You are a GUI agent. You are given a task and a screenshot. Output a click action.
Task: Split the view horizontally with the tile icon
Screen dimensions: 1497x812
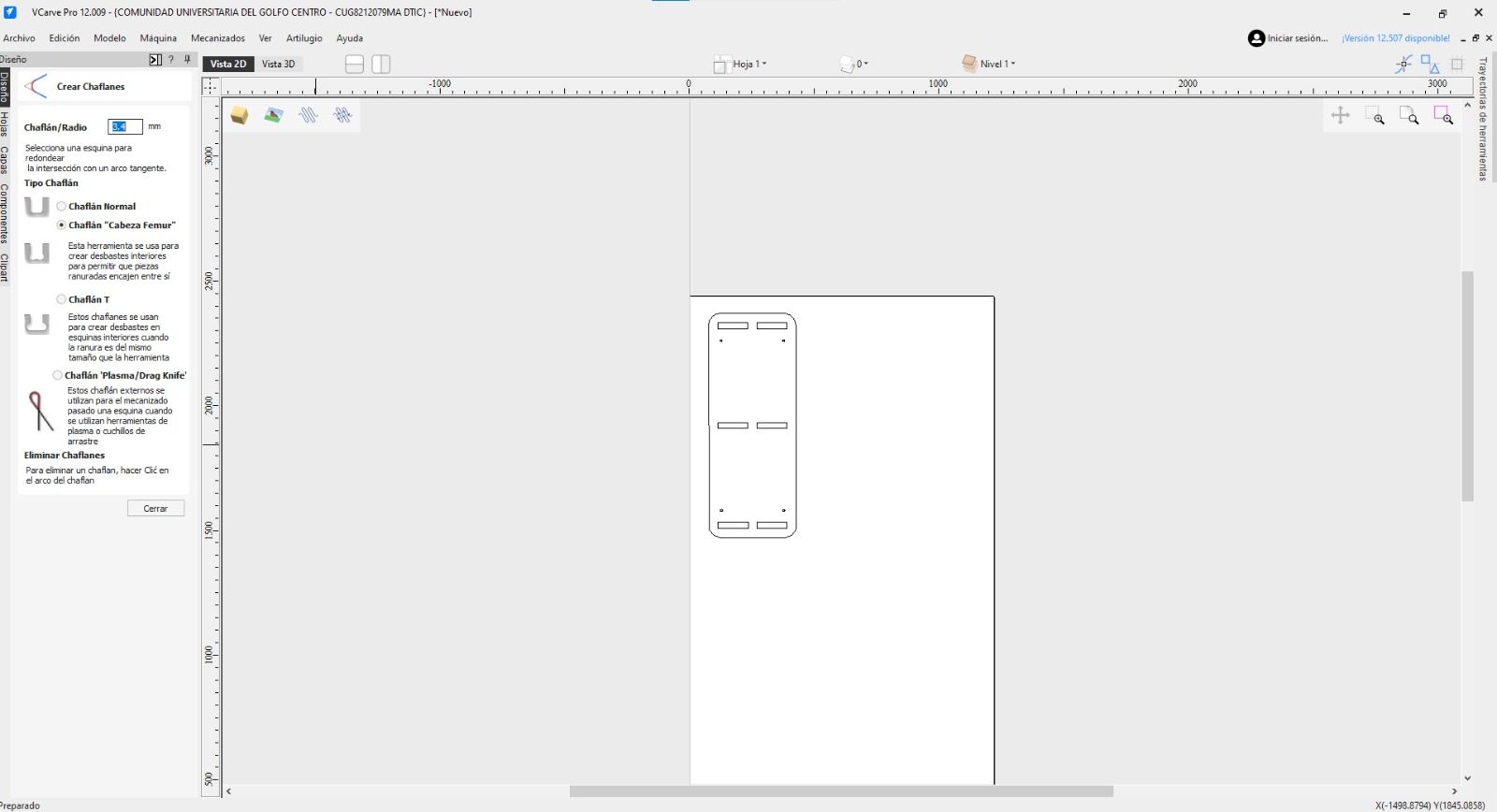[355, 64]
